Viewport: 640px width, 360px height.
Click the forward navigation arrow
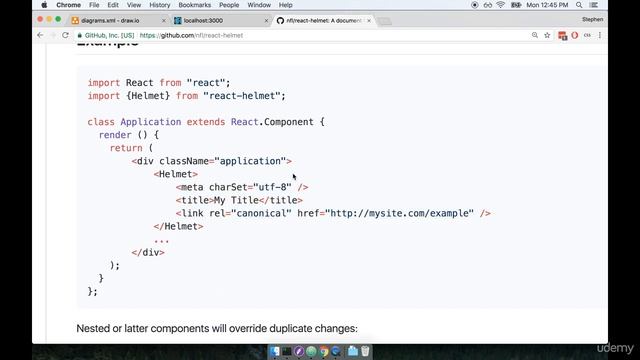pyautogui.click(x=53, y=35)
